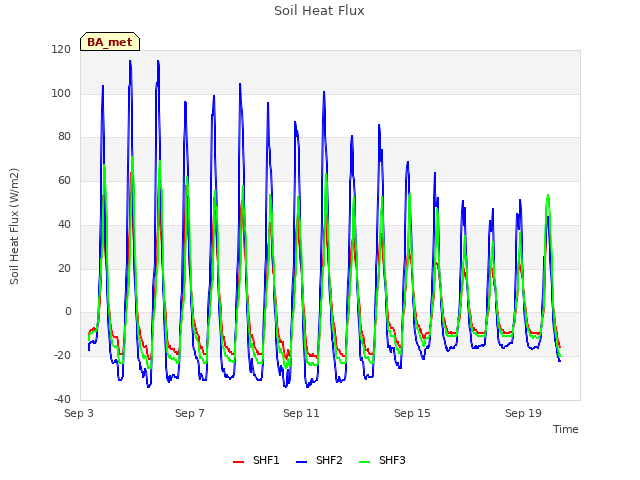The height and width of the screenshot is (480, 640).
Task: Toggle the SHF3 series in the legend
Action: (x=382, y=460)
